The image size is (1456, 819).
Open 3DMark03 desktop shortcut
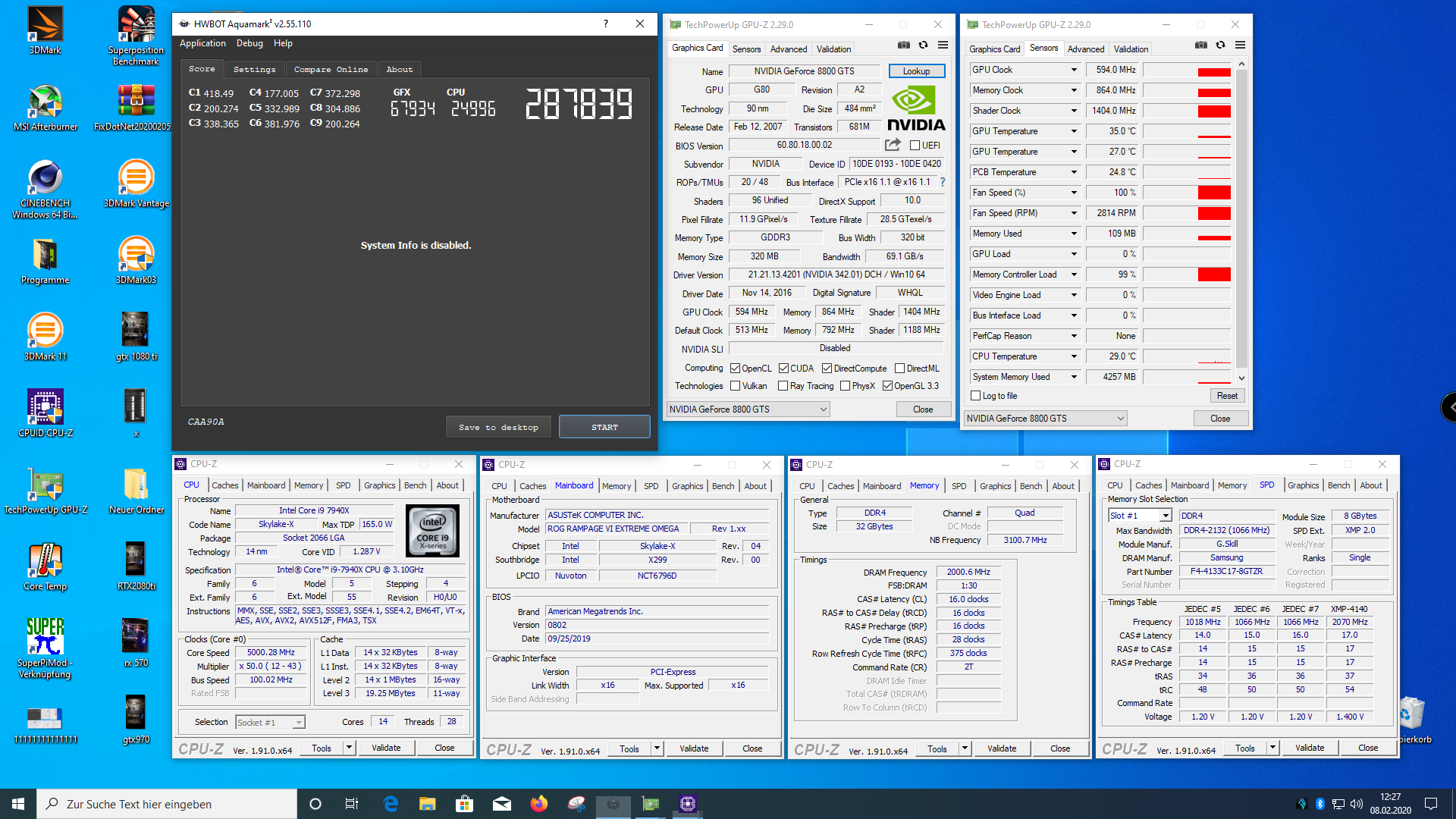click(x=136, y=260)
